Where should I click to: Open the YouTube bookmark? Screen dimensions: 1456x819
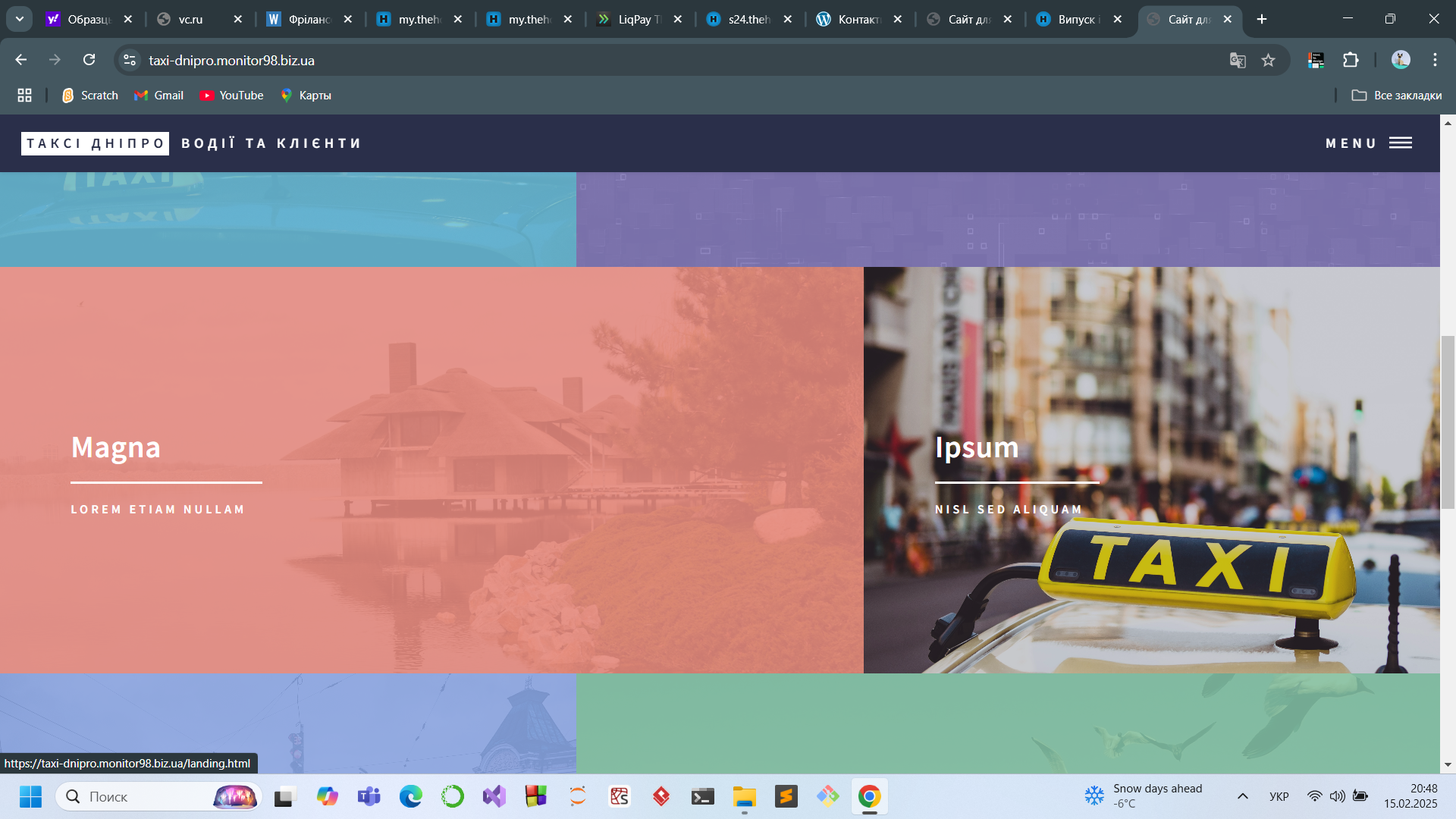click(231, 96)
